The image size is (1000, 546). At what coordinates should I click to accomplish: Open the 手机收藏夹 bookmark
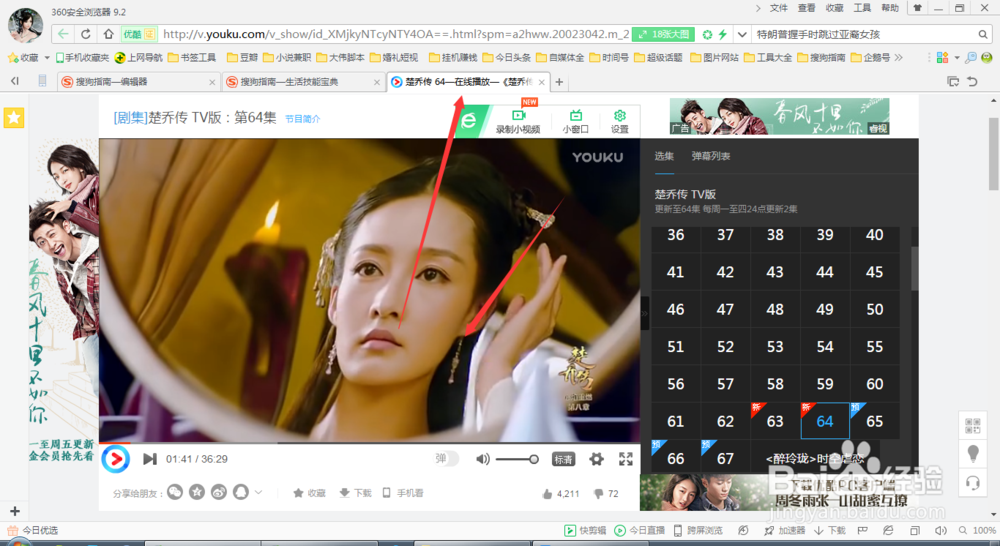(x=82, y=57)
